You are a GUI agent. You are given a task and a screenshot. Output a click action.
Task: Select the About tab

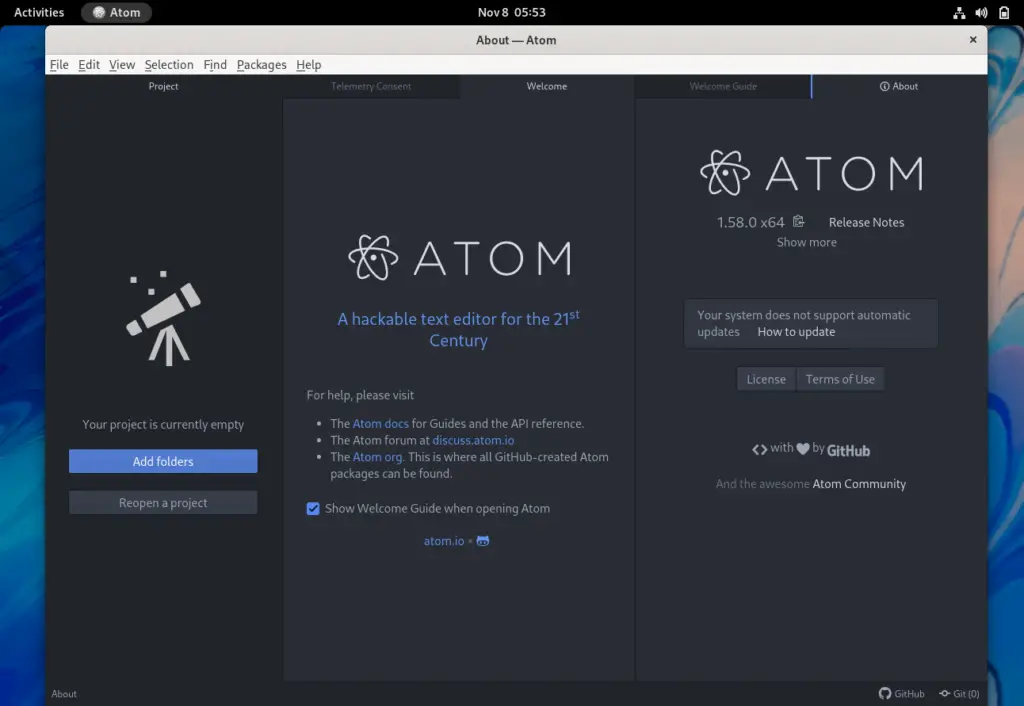click(899, 86)
